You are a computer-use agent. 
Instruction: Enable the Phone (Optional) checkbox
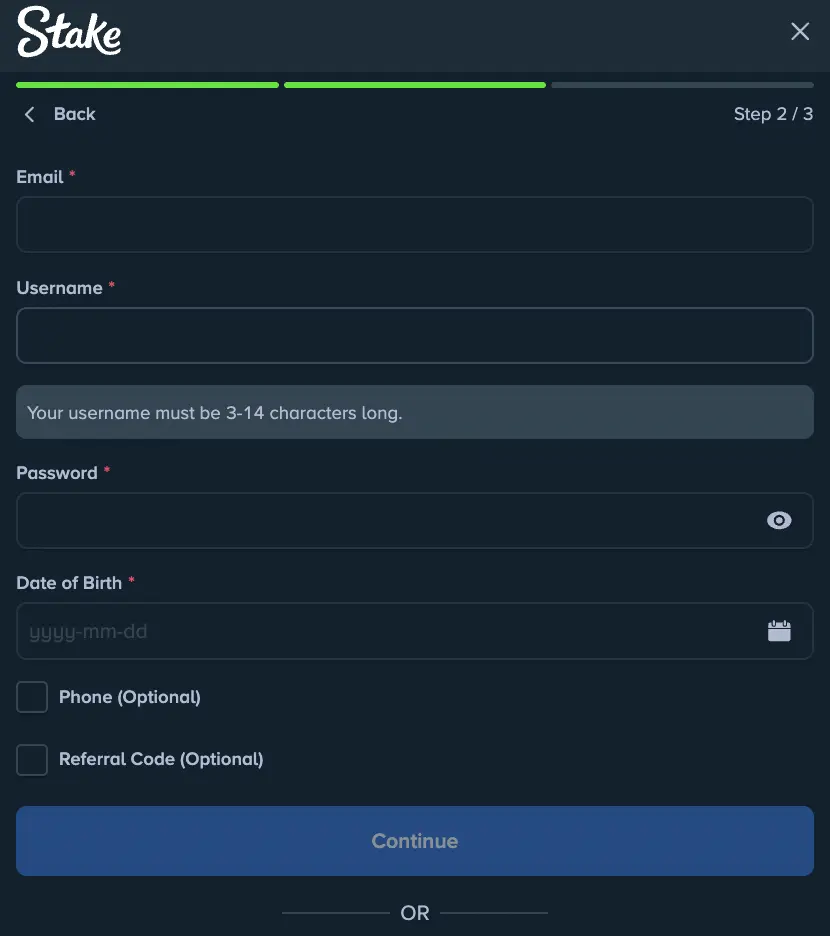[32, 697]
